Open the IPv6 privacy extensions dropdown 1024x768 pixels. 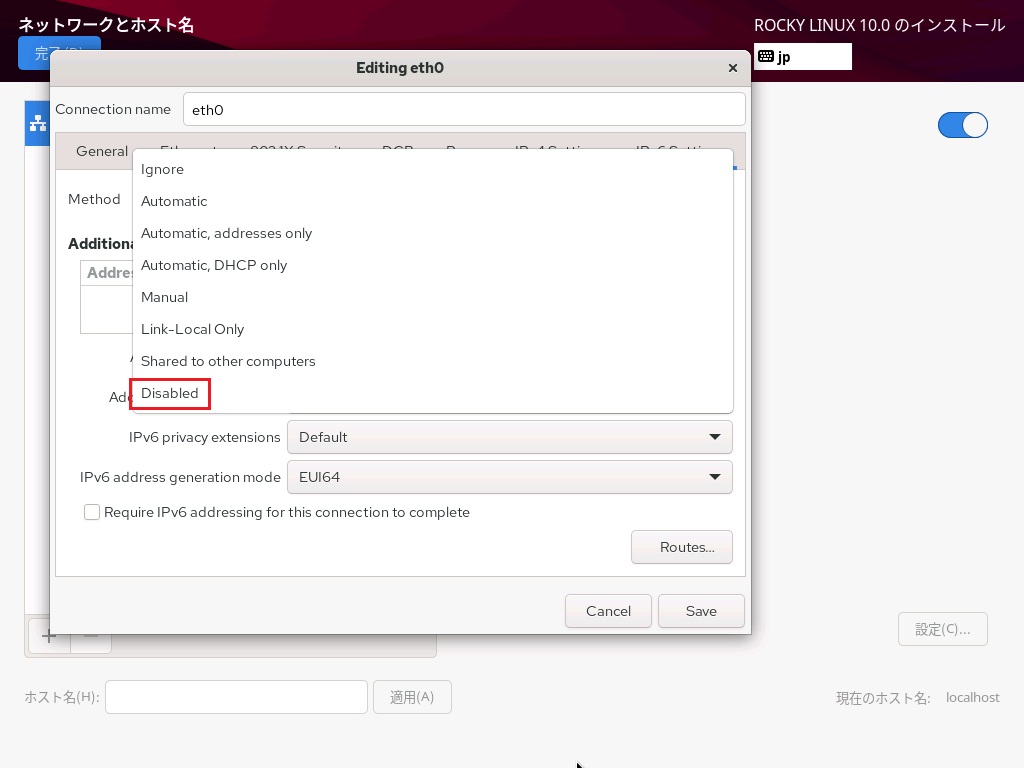[x=509, y=437]
